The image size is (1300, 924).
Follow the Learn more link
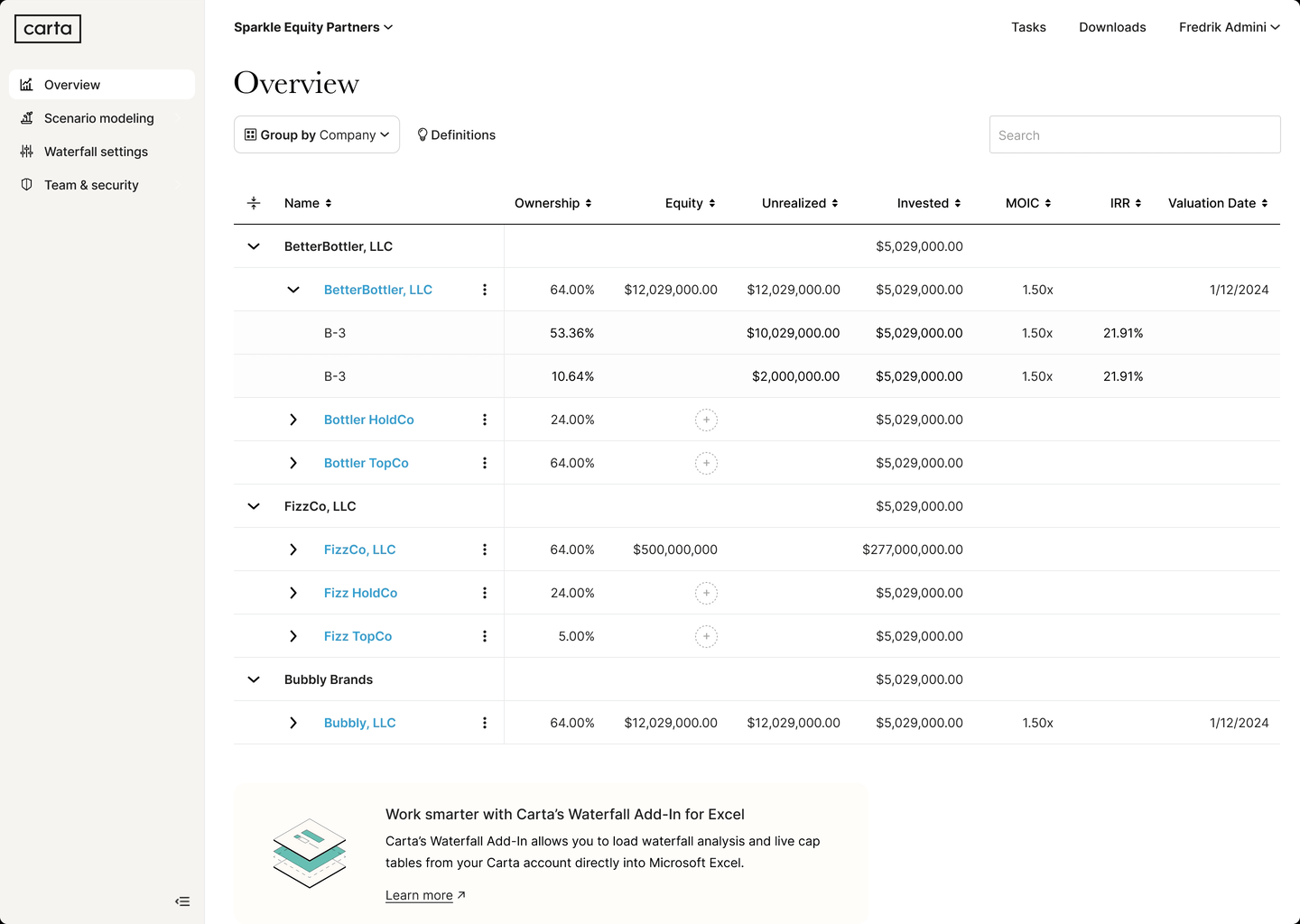click(x=425, y=895)
